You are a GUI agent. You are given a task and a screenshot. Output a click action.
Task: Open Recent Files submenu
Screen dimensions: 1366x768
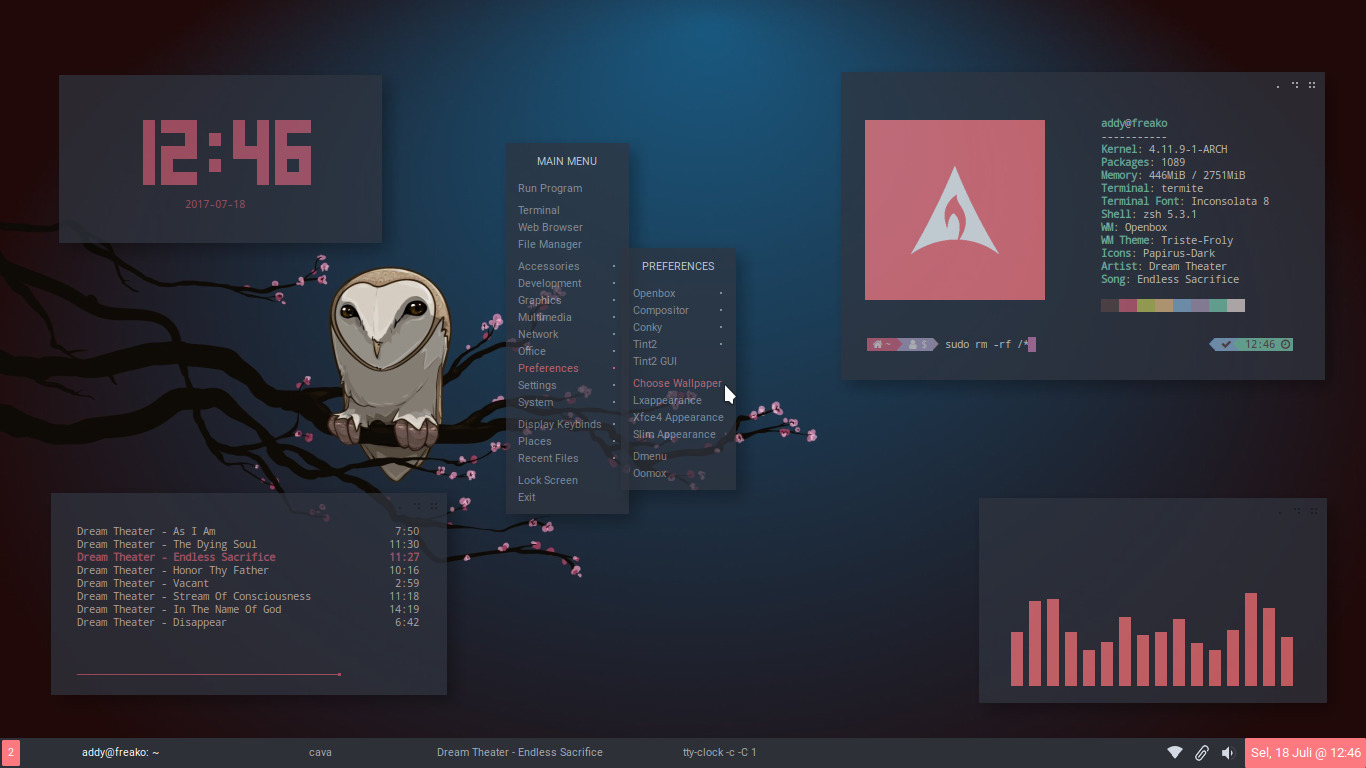pos(567,458)
